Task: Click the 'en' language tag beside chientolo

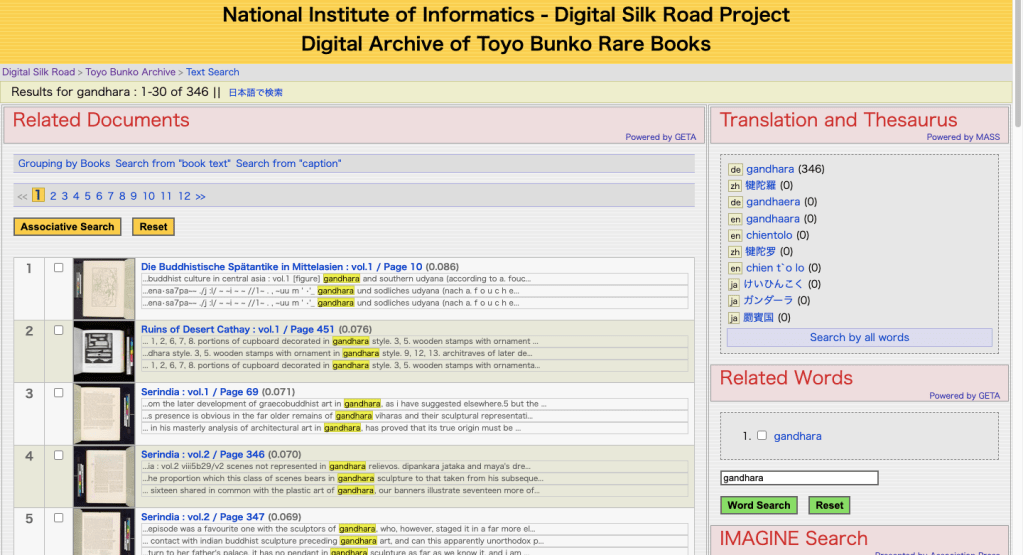Action: pos(734,235)
